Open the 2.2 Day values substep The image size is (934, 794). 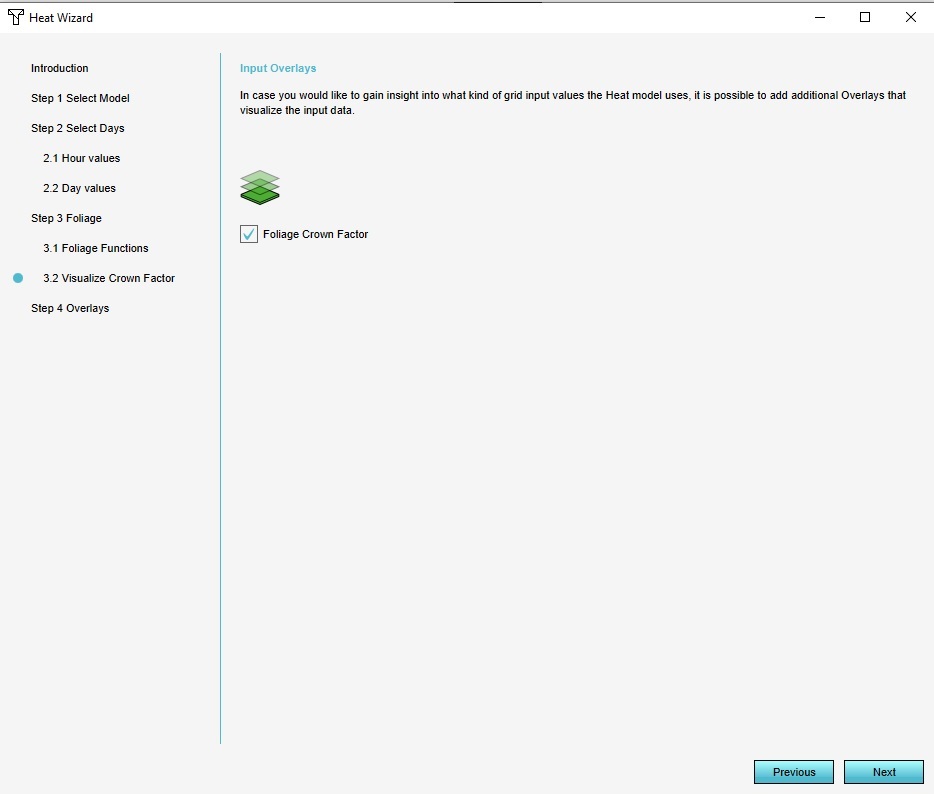pos(79,188)
